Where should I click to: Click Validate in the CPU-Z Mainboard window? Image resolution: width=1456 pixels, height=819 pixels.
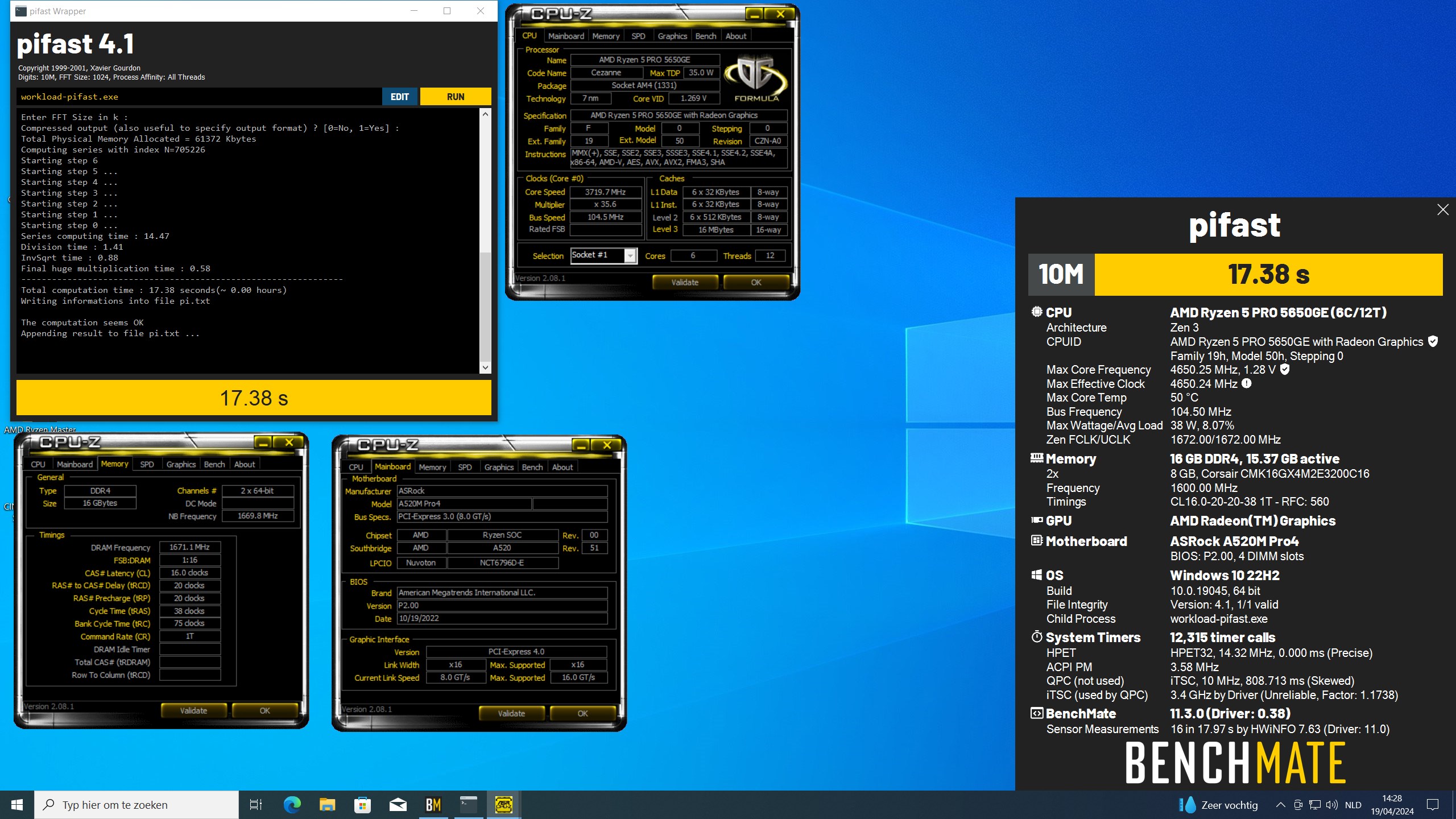click(x=511, y=713)
